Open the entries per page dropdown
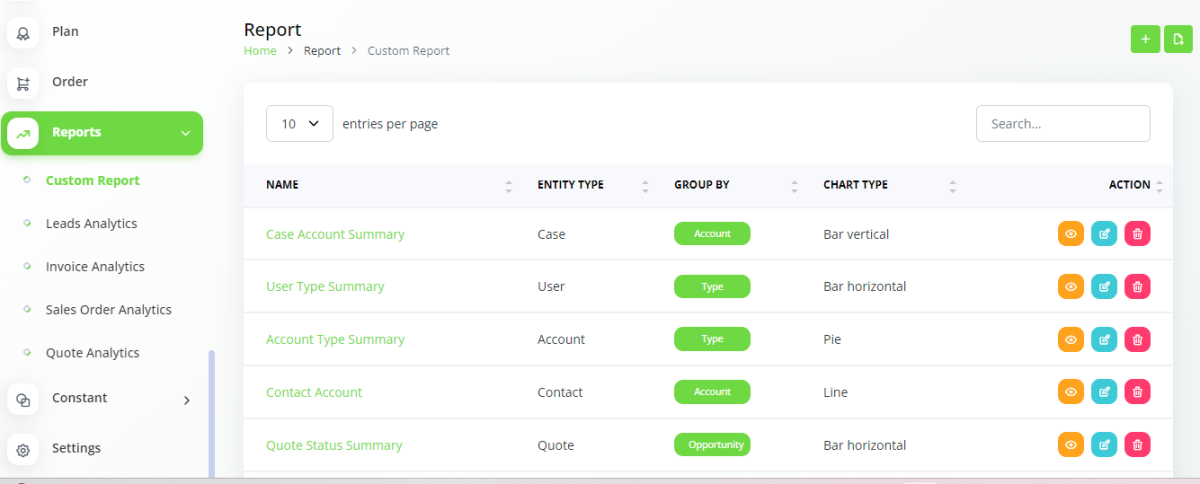Viewport: 1200px width, 484px height. [x=299, y=124]
